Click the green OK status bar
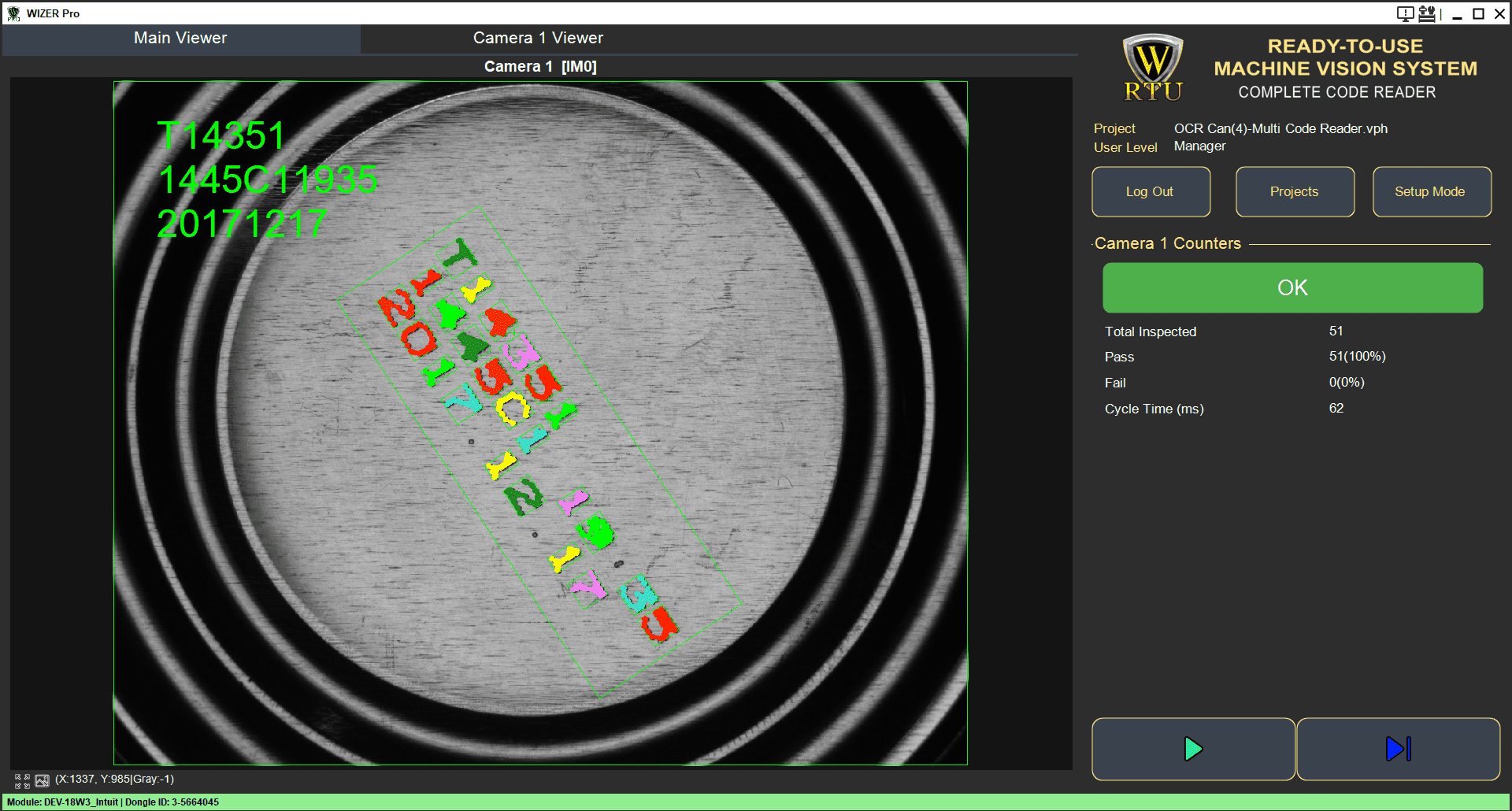Screen dimensions: 1512x811 click(x=1292, y=287)
